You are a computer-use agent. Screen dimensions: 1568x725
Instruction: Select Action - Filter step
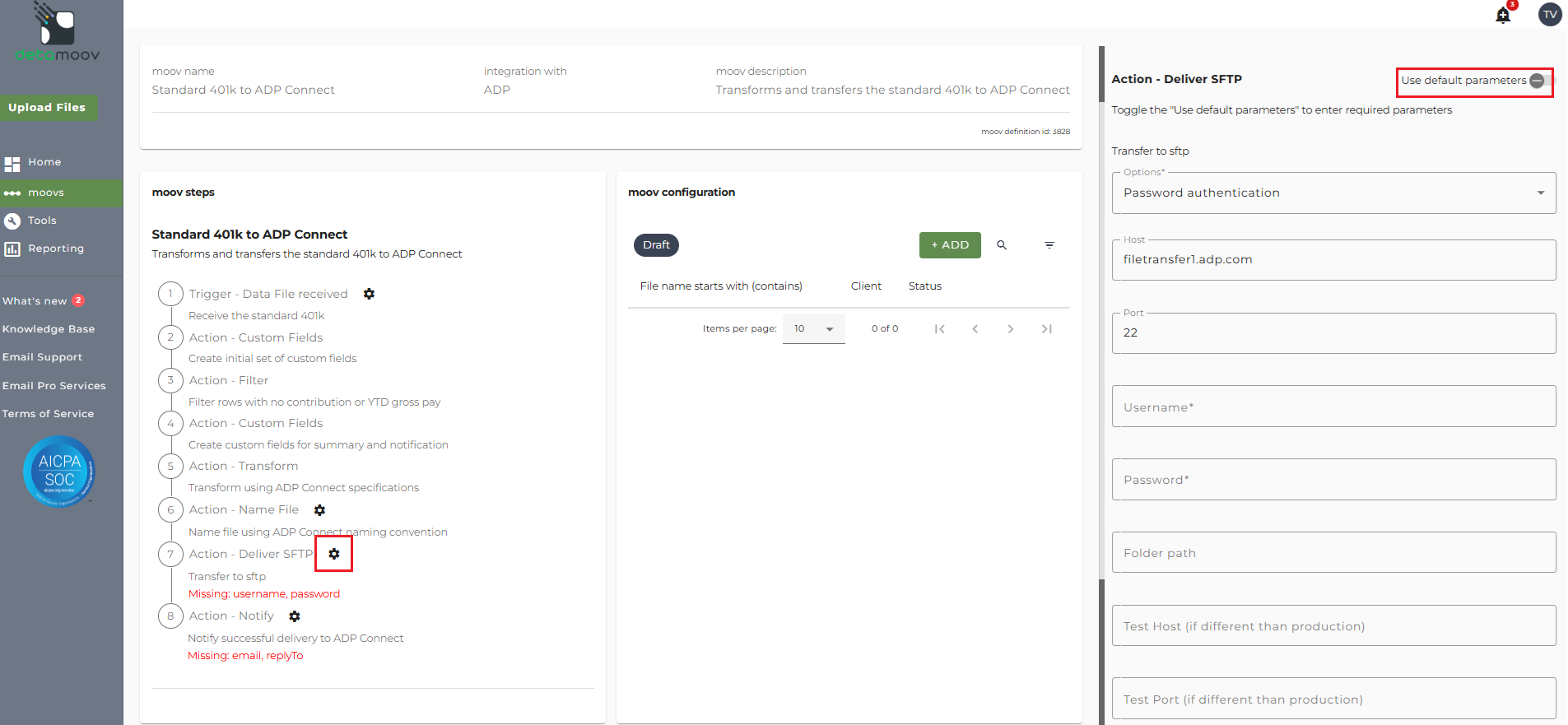(229, 380)
